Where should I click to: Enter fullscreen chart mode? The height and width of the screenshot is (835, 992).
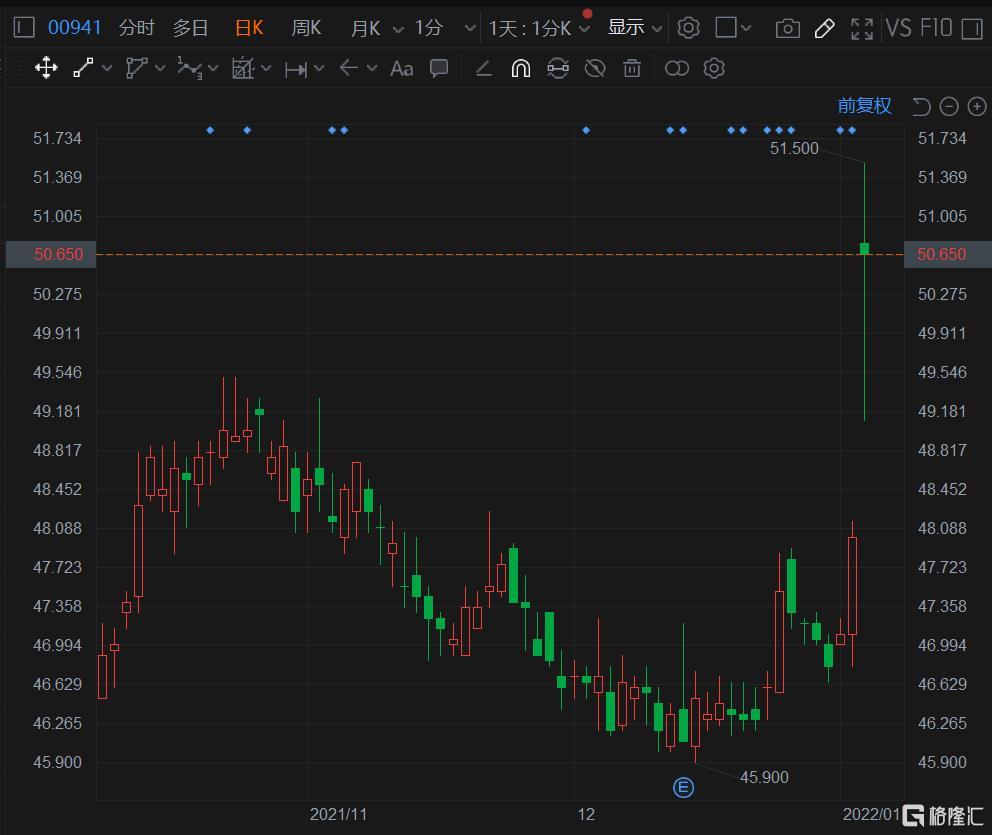pos(861,28)
